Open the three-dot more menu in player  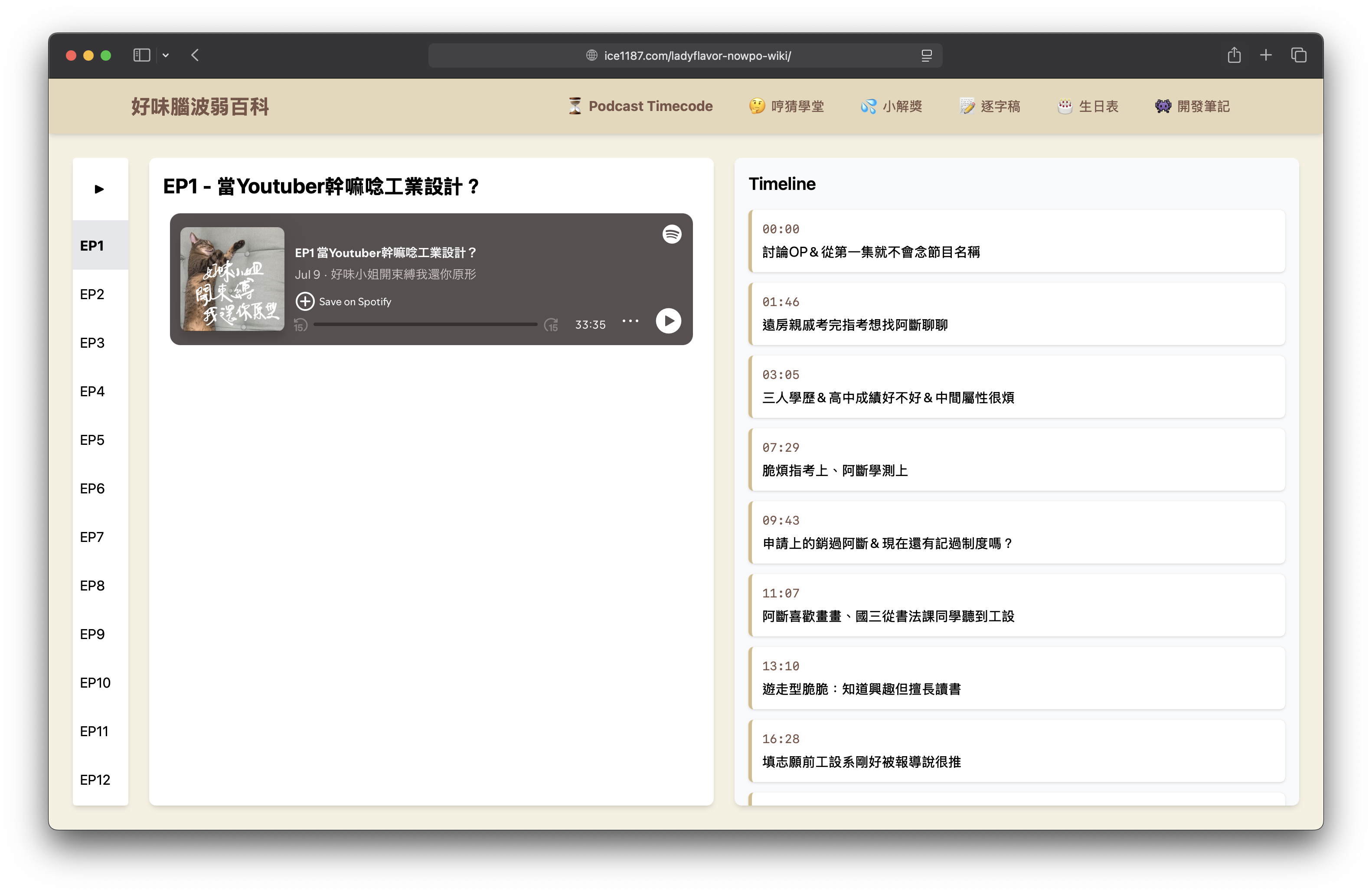coord(630,321)
